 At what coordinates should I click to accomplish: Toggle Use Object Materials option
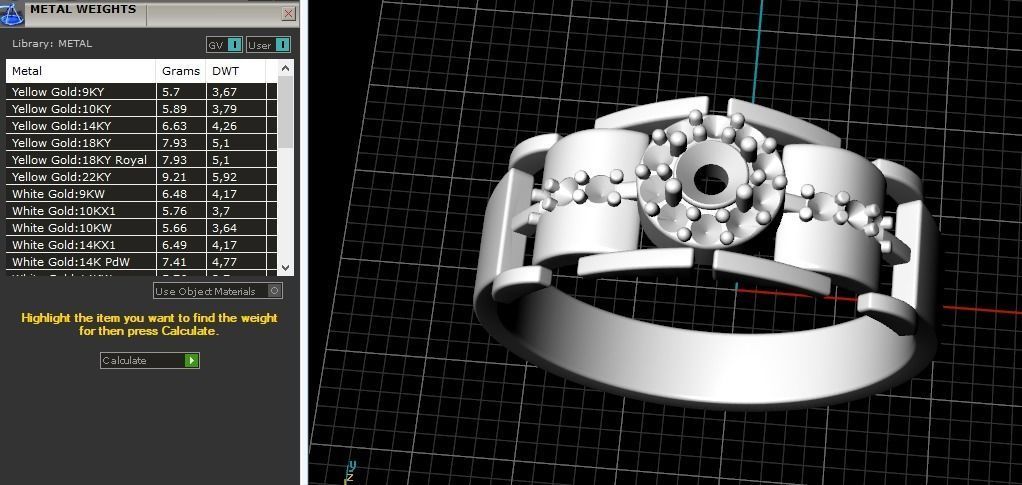218,291
